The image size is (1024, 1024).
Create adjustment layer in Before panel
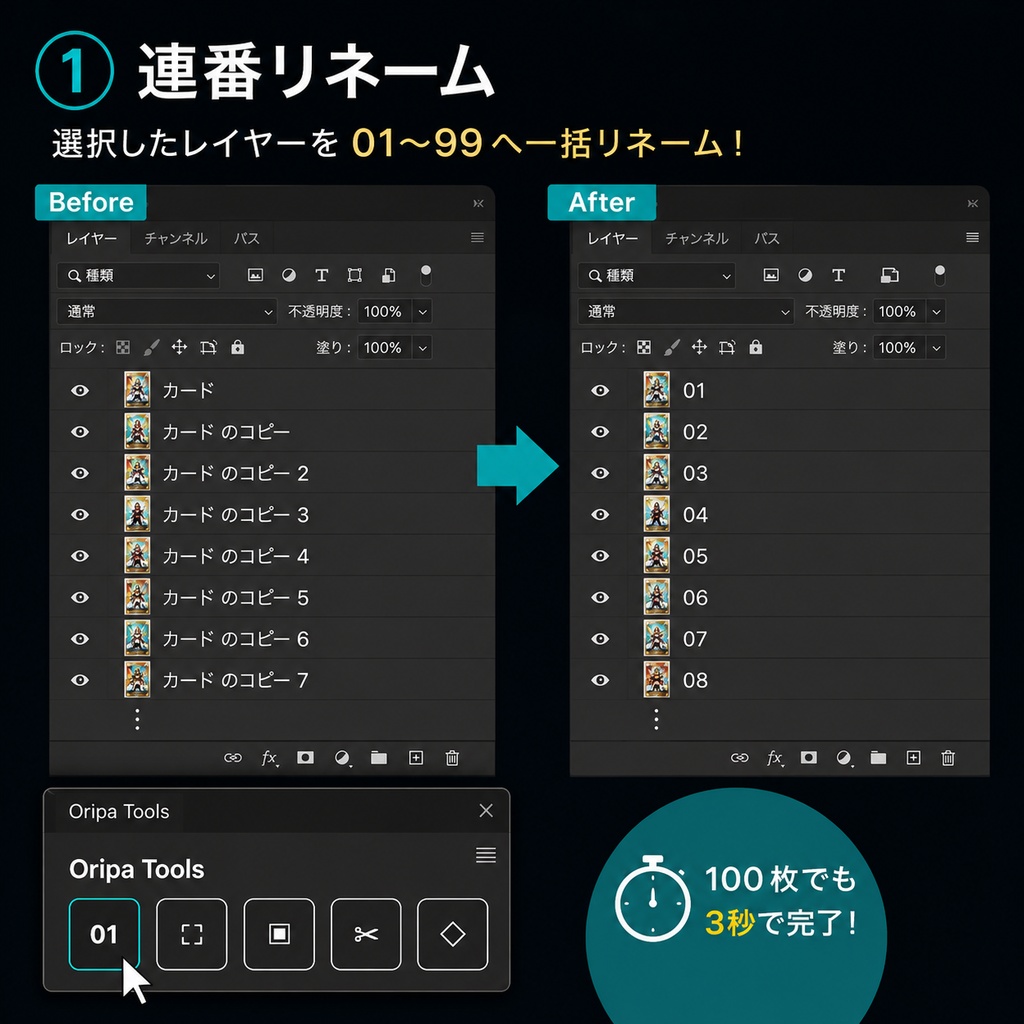tap(342, 758)
